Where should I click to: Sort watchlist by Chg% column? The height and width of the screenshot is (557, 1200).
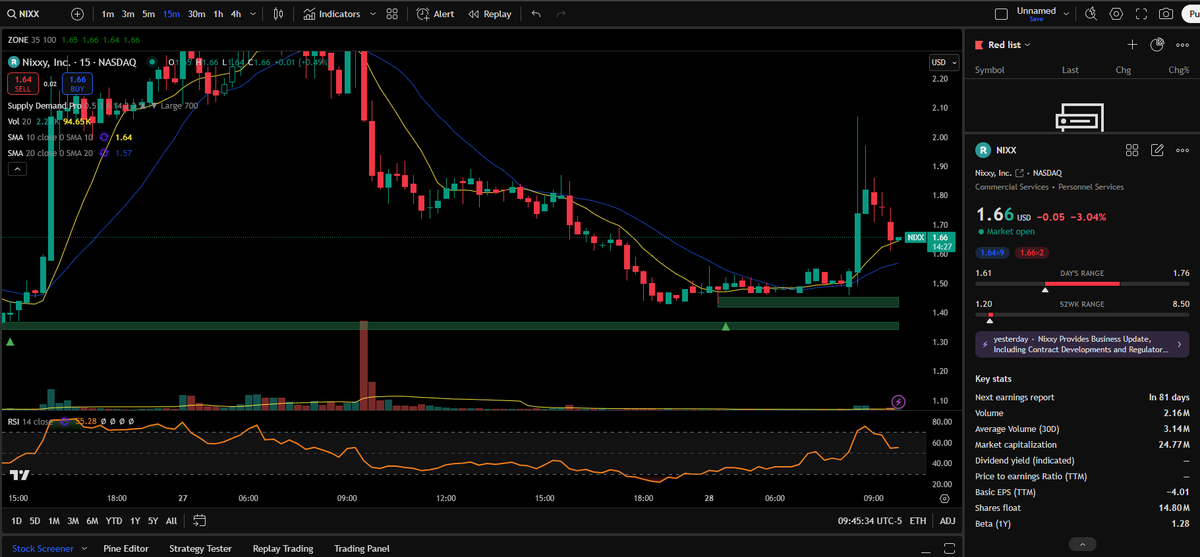tap(1179, 70)
